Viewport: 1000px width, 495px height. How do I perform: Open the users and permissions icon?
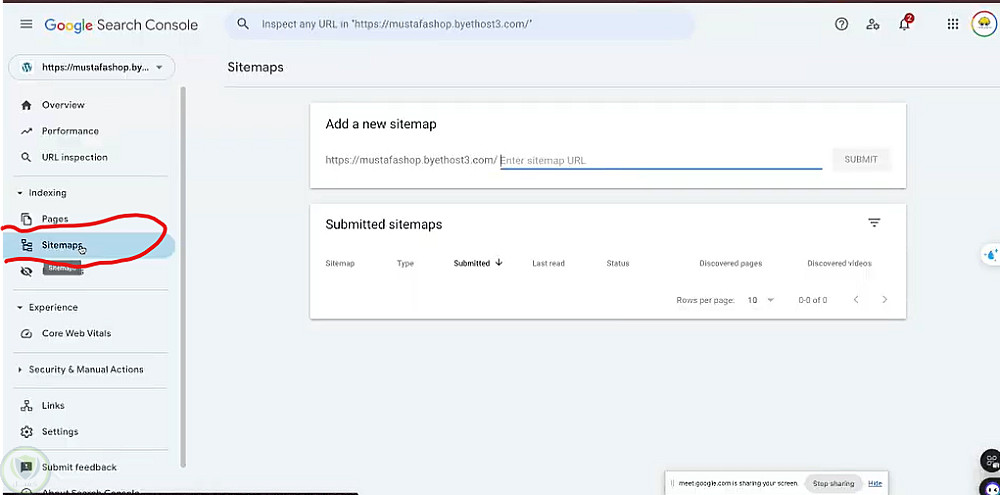[x=873, y=24]
